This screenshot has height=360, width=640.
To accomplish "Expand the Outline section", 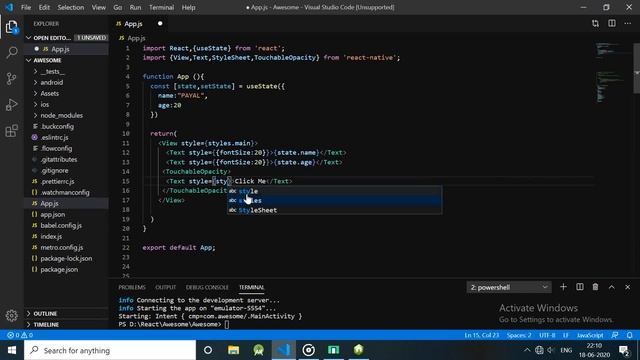I will point(67,313).
